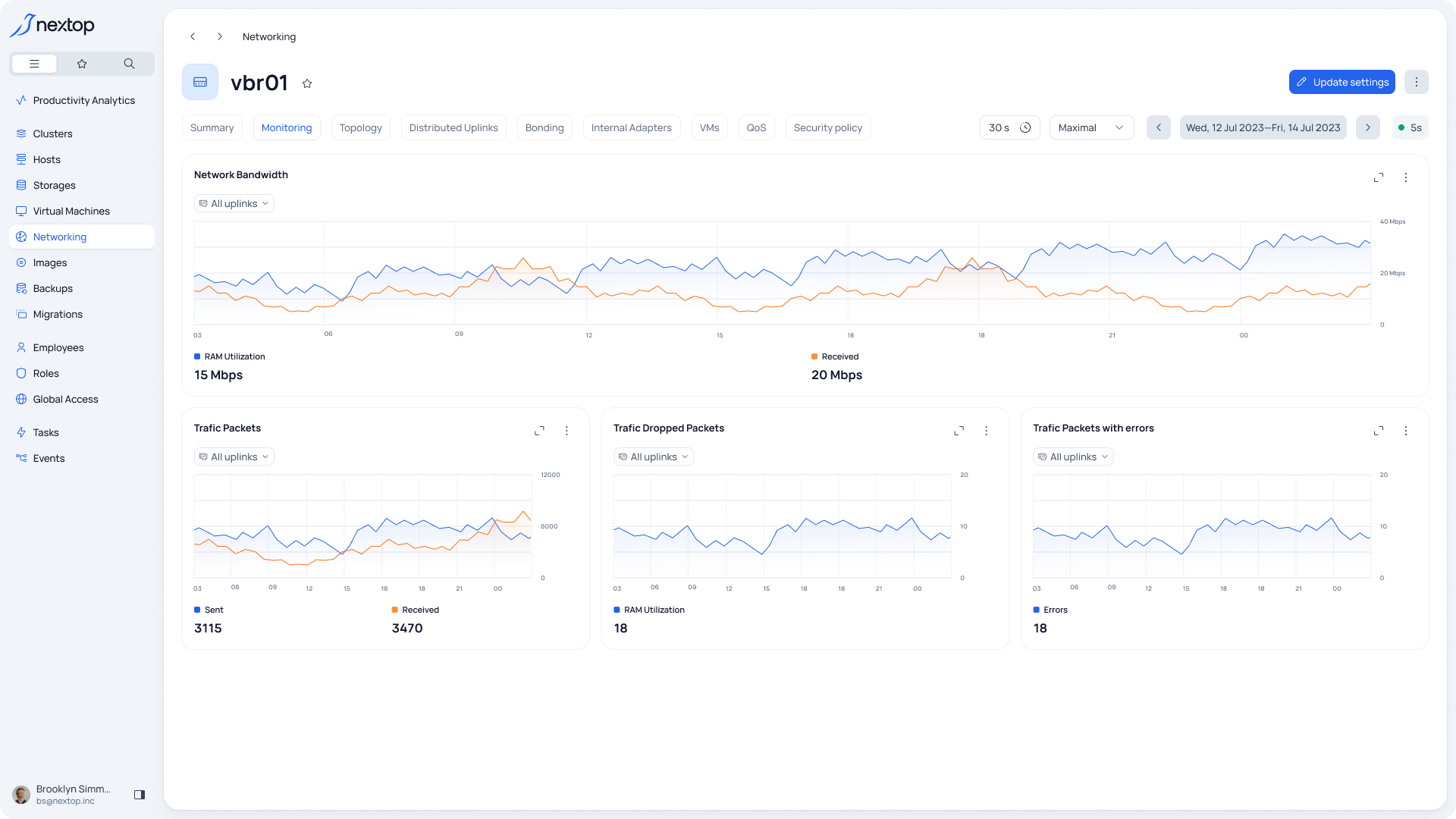Go to Clusters section
This screenshot has height=819, width=1456.
click(x=82, y=133)
